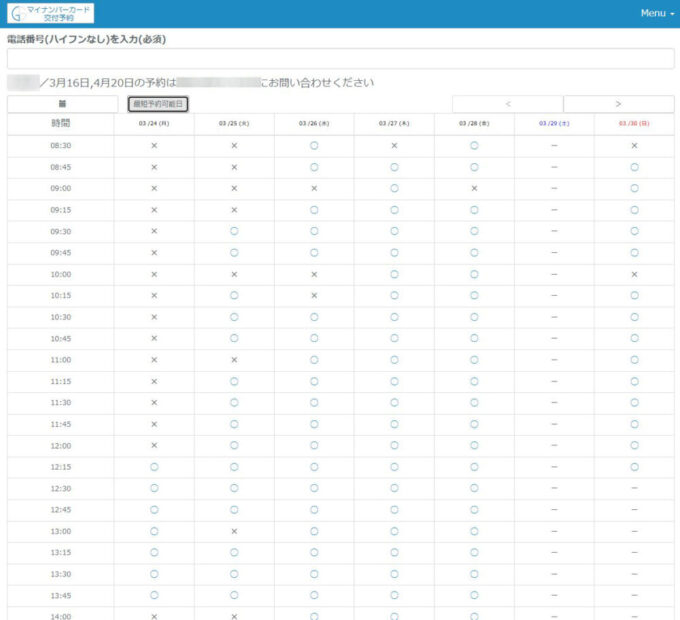Screen dimensions: 680x620
Task: Select available circle at 11:00 on 03/28
Action: coord(474,360)
